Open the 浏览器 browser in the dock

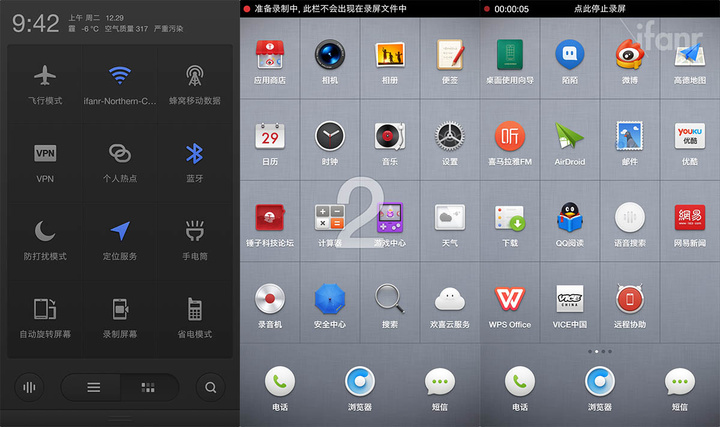point(359,382)
